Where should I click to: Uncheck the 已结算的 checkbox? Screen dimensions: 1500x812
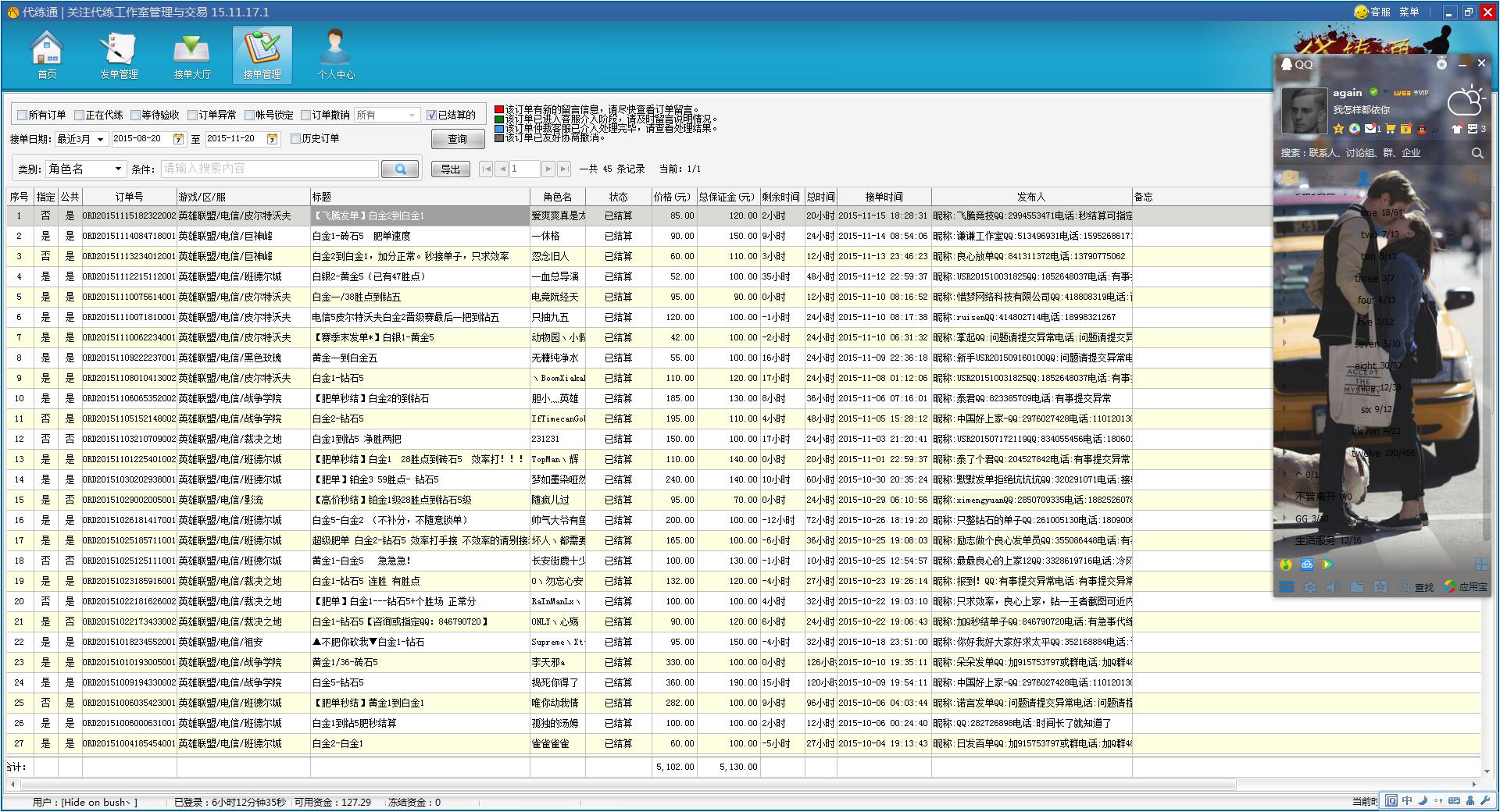tap(431, 116)
